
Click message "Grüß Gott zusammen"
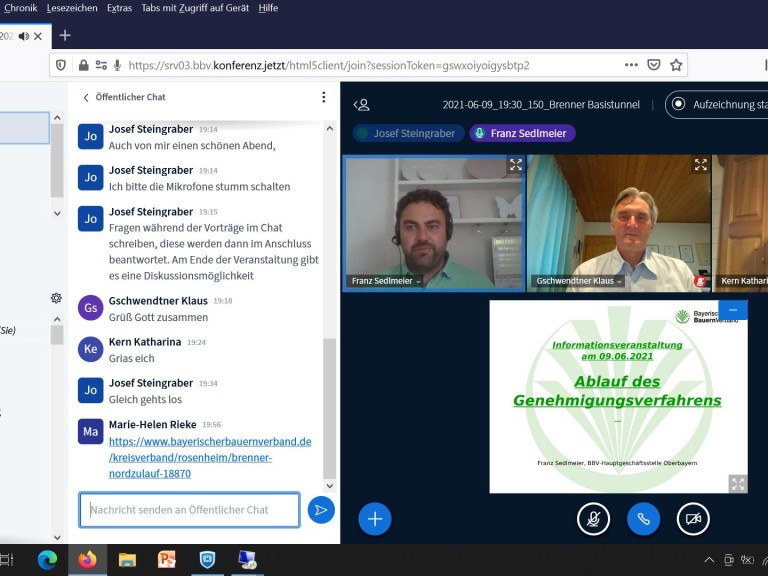[x=158, y=317]
